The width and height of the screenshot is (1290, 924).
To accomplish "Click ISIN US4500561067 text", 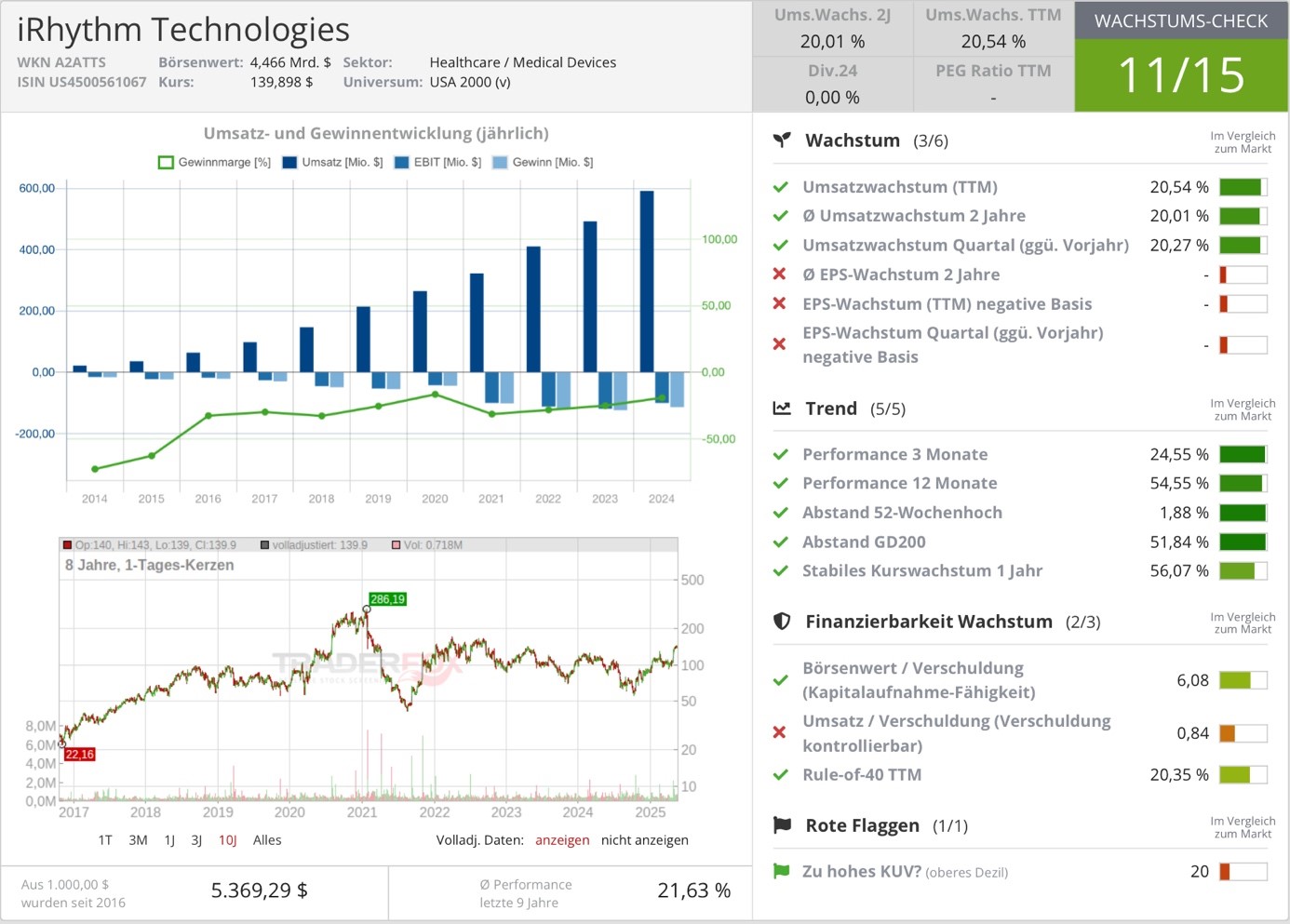I will tap(82, 82).
